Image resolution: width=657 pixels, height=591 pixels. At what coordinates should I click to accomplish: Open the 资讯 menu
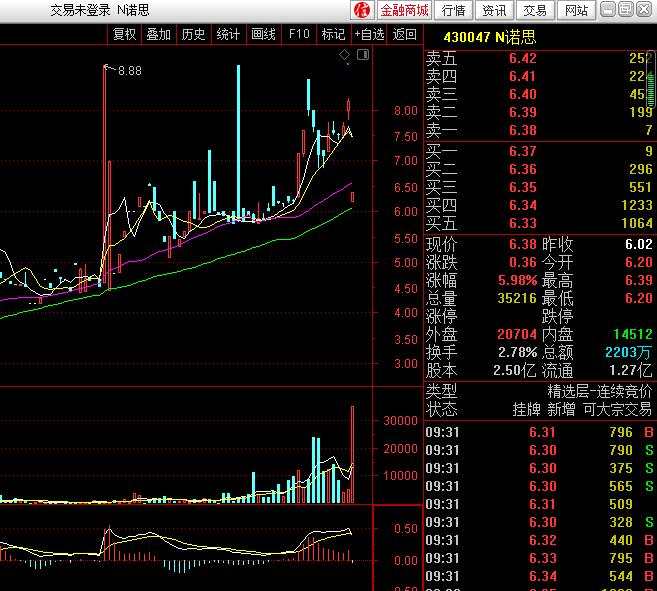click(x=494, y=10)
